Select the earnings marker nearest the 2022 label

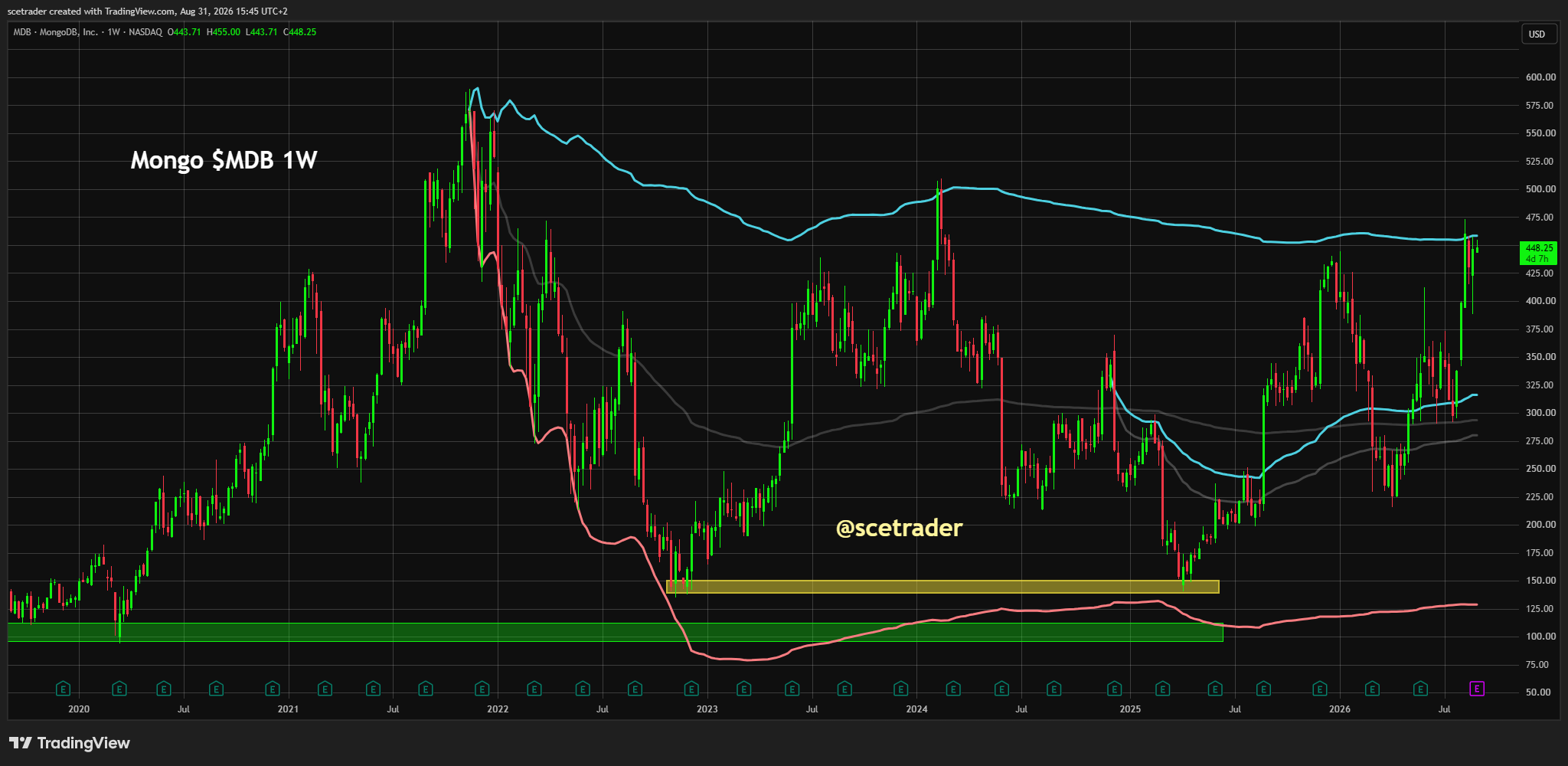click(x=482, y=689)
